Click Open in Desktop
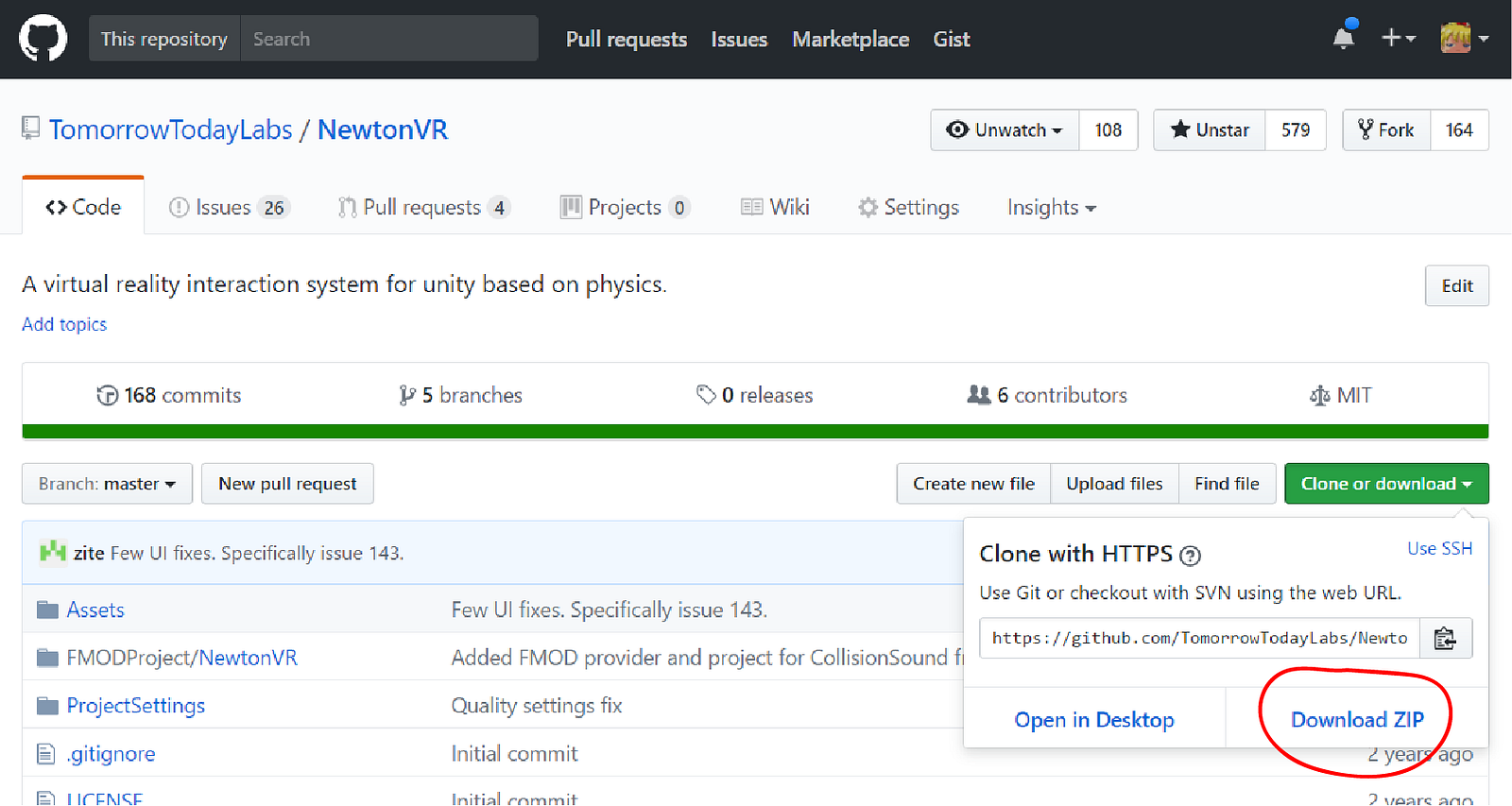Image resolution: width=1512 pixels, height=806 pixels. (1094, 720)
